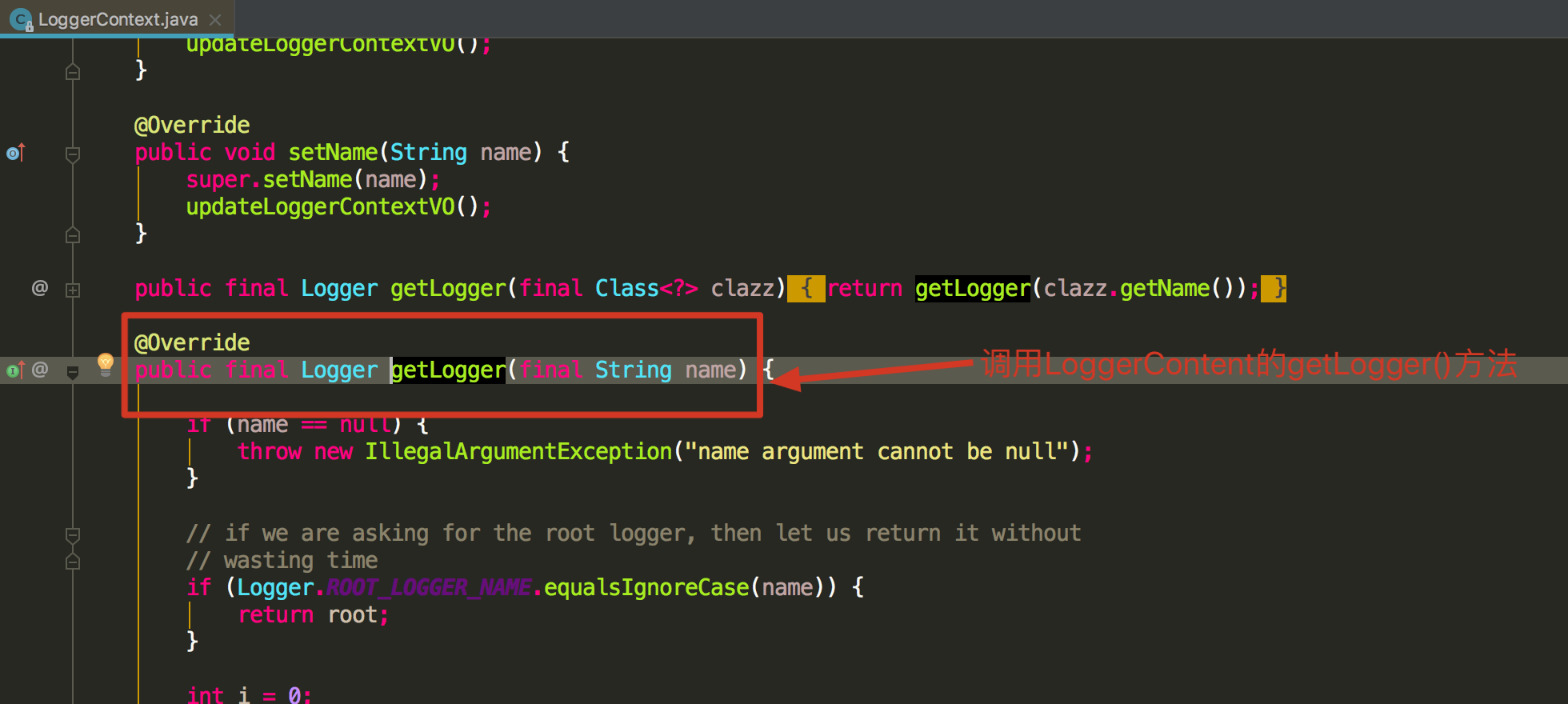Click fold end marker beside 'wasting time' comment
This screenshot has height=704, width=1568.
click(73, 562)
